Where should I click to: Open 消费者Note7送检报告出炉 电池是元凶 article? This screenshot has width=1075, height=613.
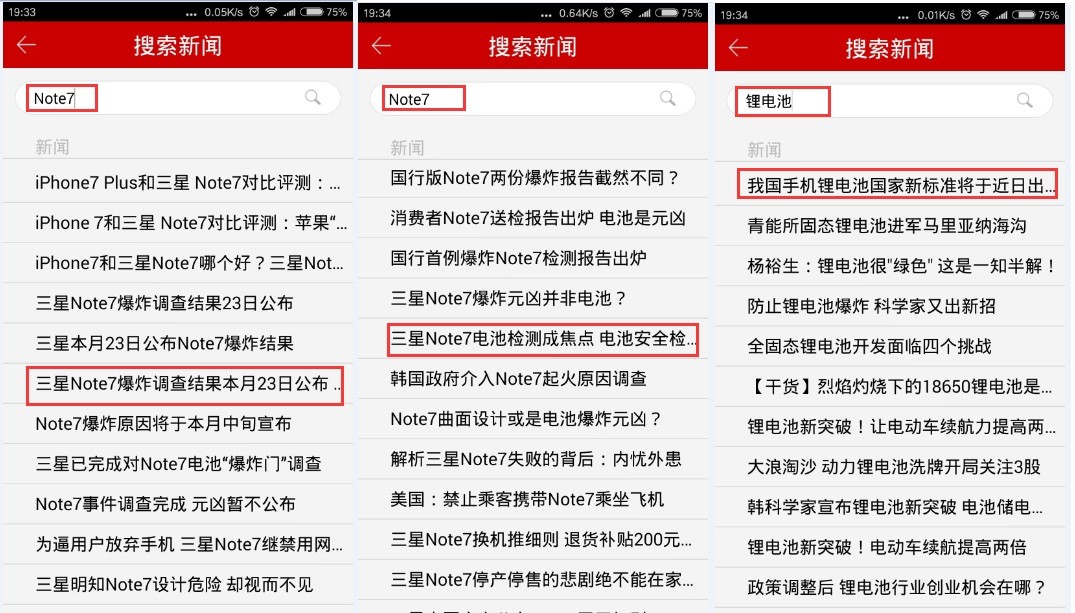click(x=533, y=218)
